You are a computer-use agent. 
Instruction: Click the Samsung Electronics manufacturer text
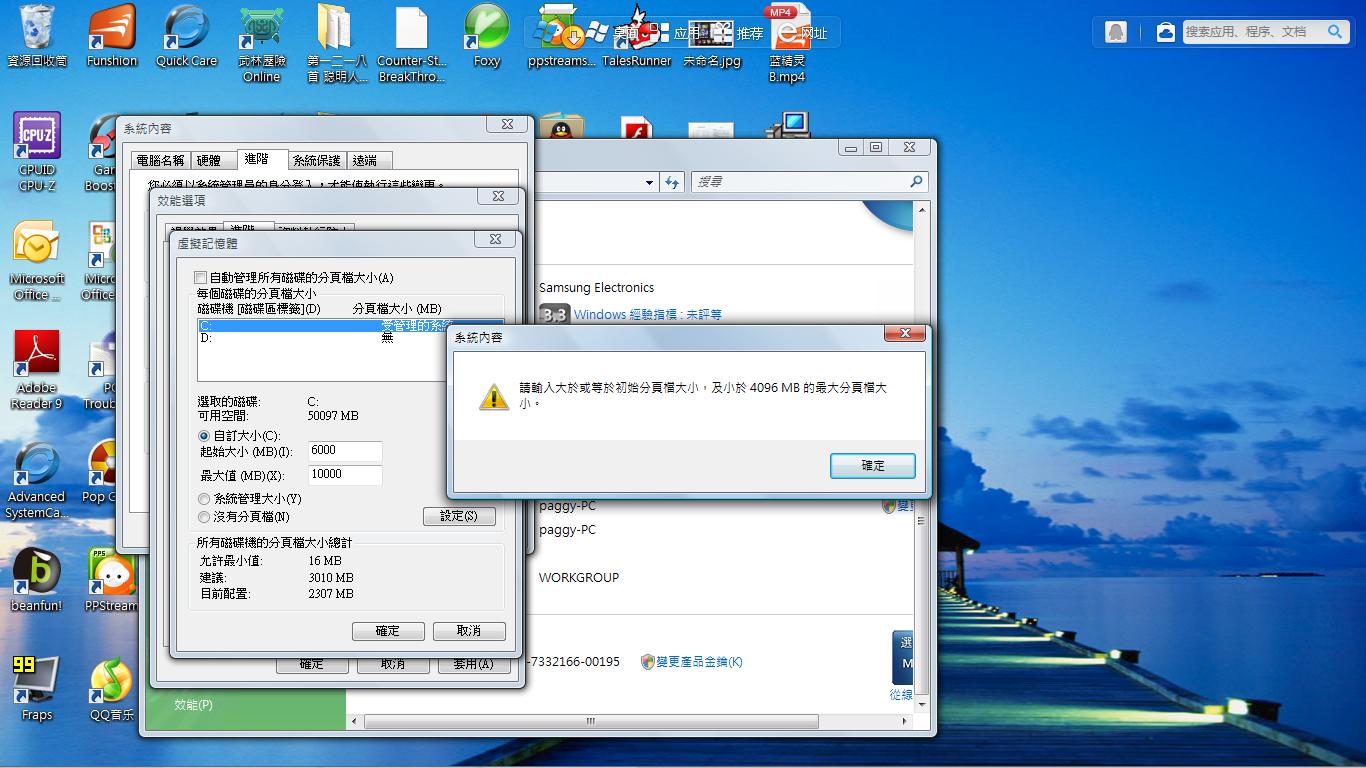point(596,288)
